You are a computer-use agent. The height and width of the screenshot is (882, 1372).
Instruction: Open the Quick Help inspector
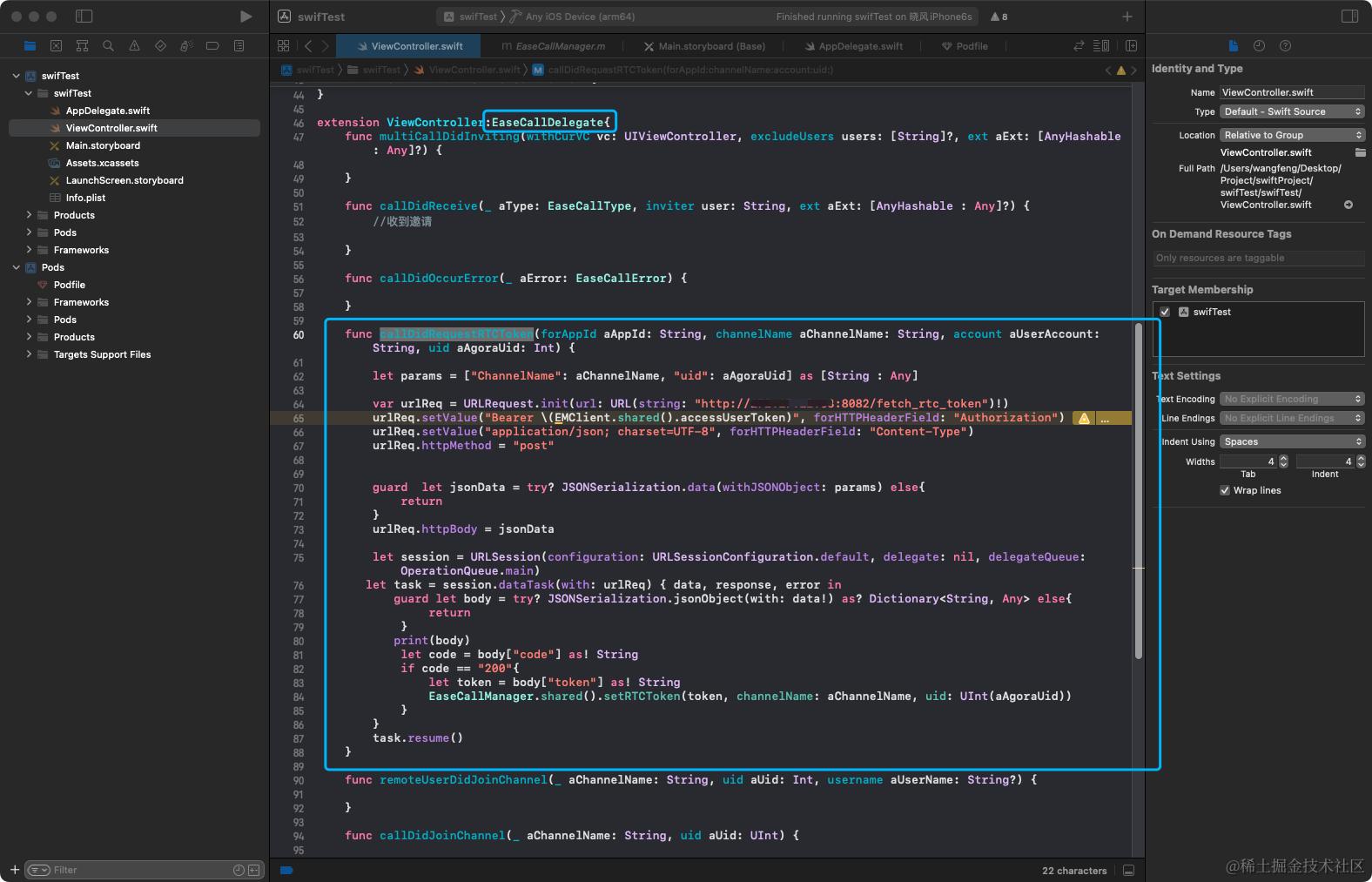(x=1285, y=46)
